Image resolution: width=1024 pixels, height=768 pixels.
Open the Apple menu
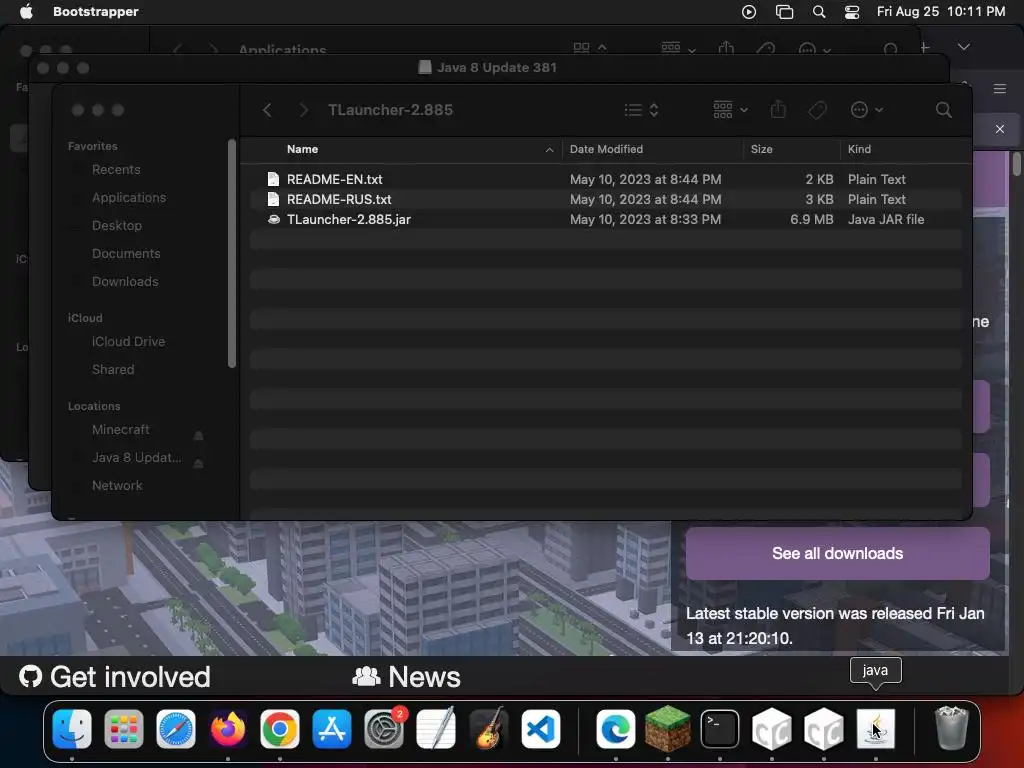point(26,11)
